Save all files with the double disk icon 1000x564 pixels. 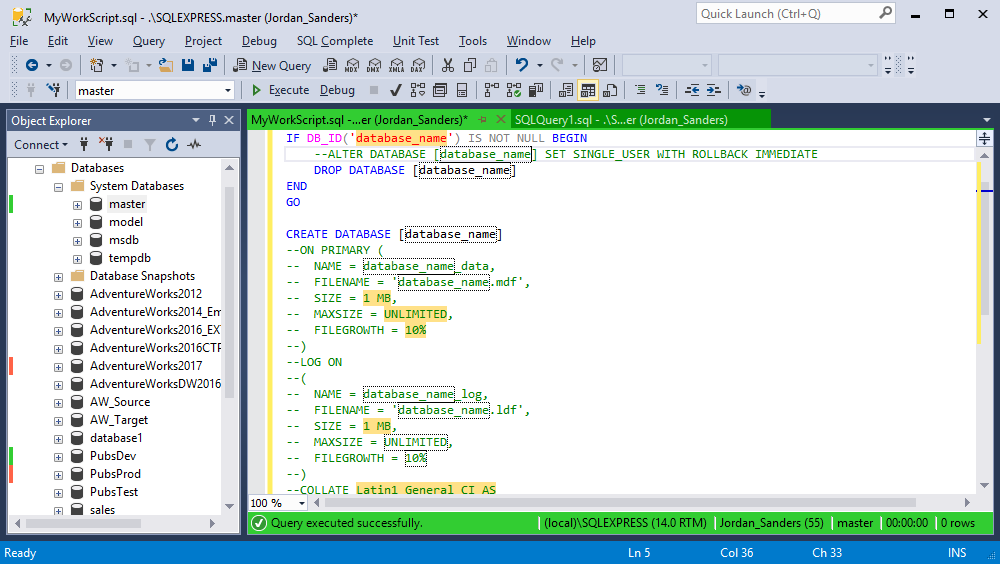pyautogui.click(x=210, y=65)
